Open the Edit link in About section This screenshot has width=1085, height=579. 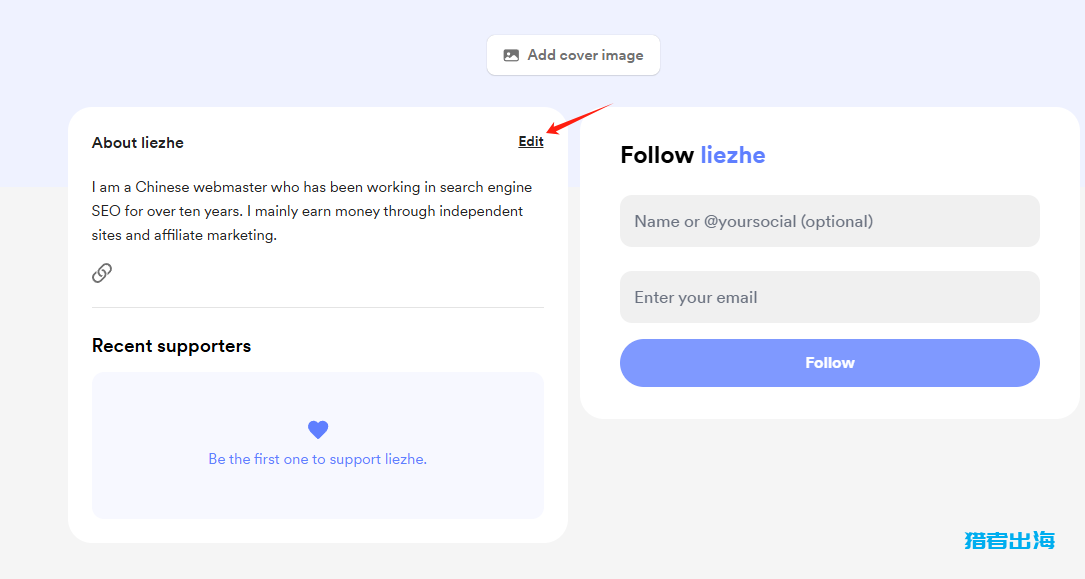(531, 141)
